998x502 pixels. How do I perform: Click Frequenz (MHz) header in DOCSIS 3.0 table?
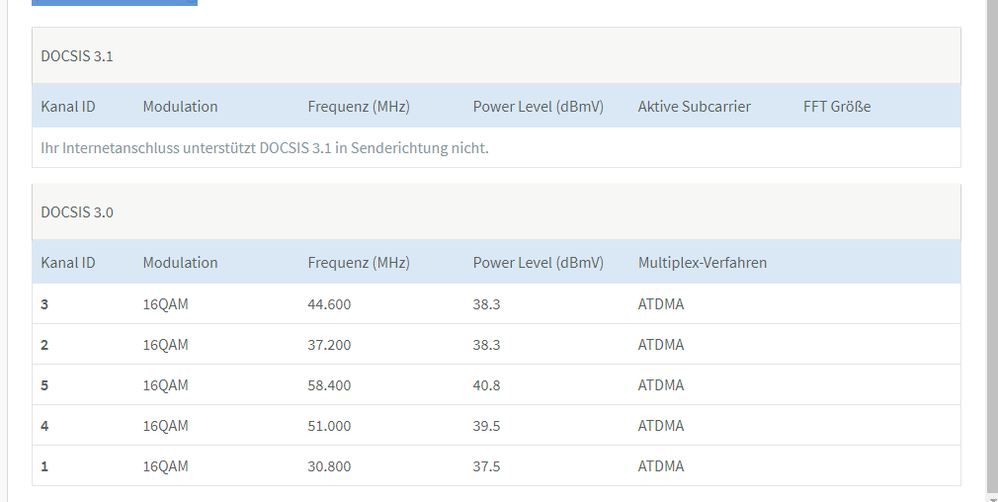(358, 262)
